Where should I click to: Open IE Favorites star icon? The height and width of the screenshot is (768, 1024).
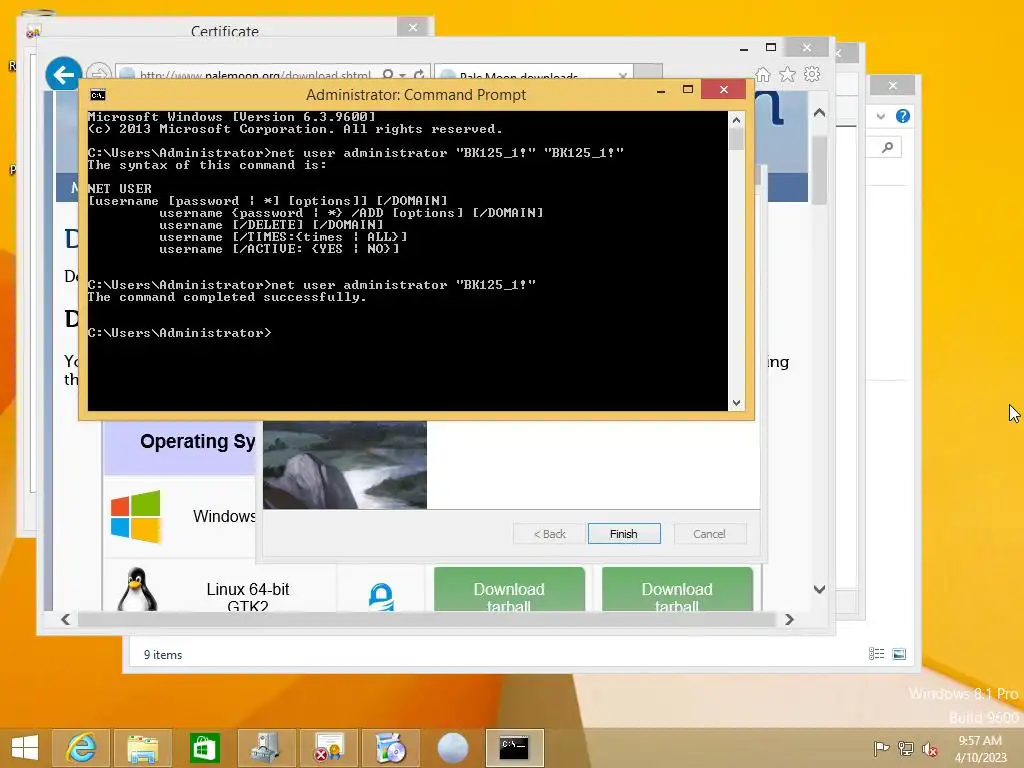coord(788,74)
